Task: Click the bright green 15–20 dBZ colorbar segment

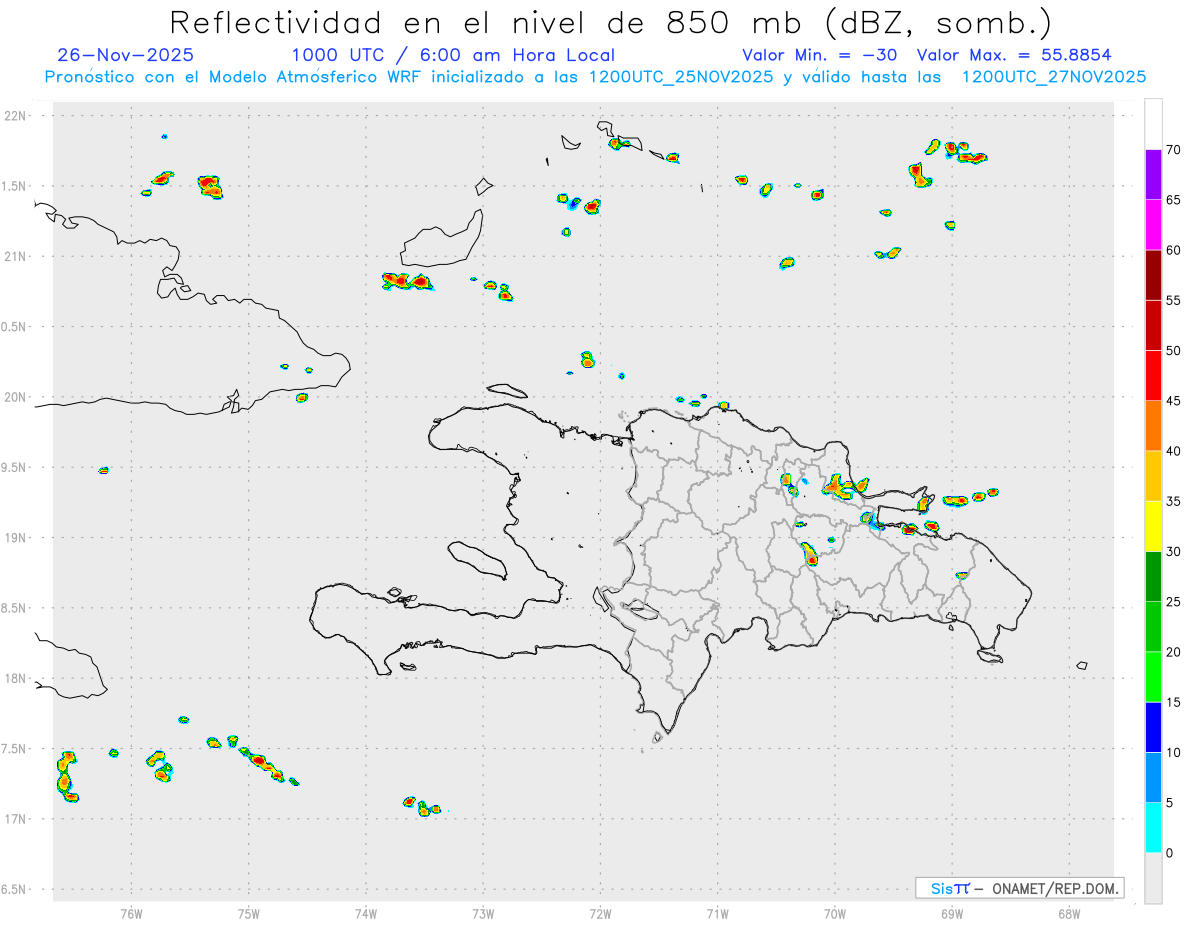Action: pyautogui.click(x=1153, y=677)
